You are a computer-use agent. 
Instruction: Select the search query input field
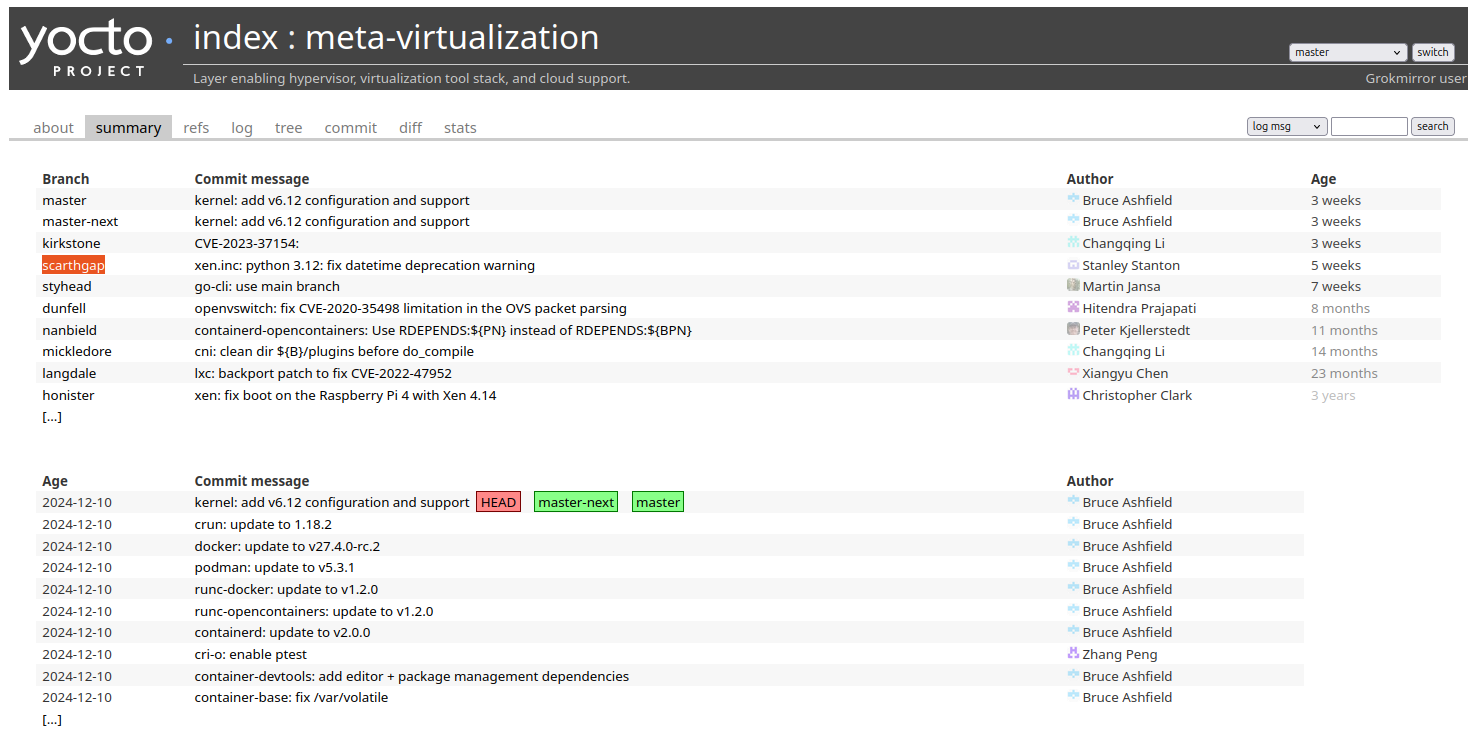point(1369,126)
